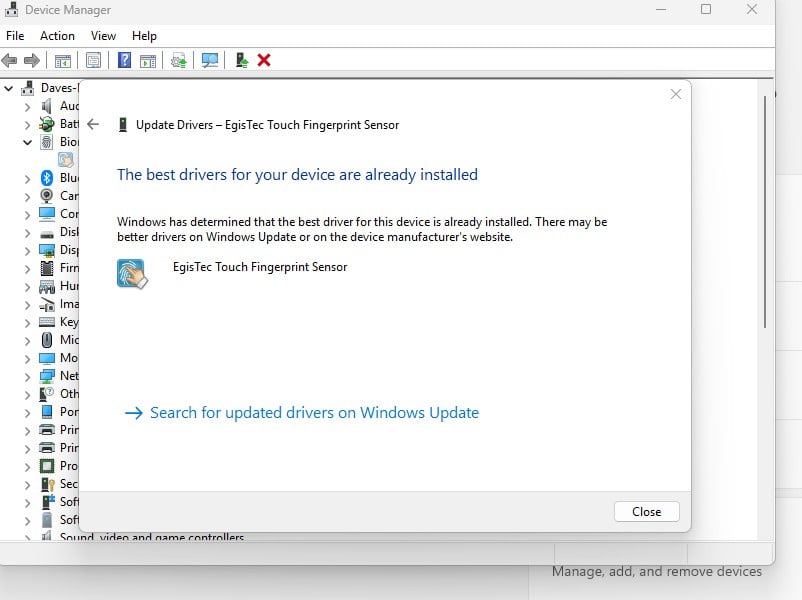Select the Computer category icon
802x600 pixels.
tap(47, 214)
